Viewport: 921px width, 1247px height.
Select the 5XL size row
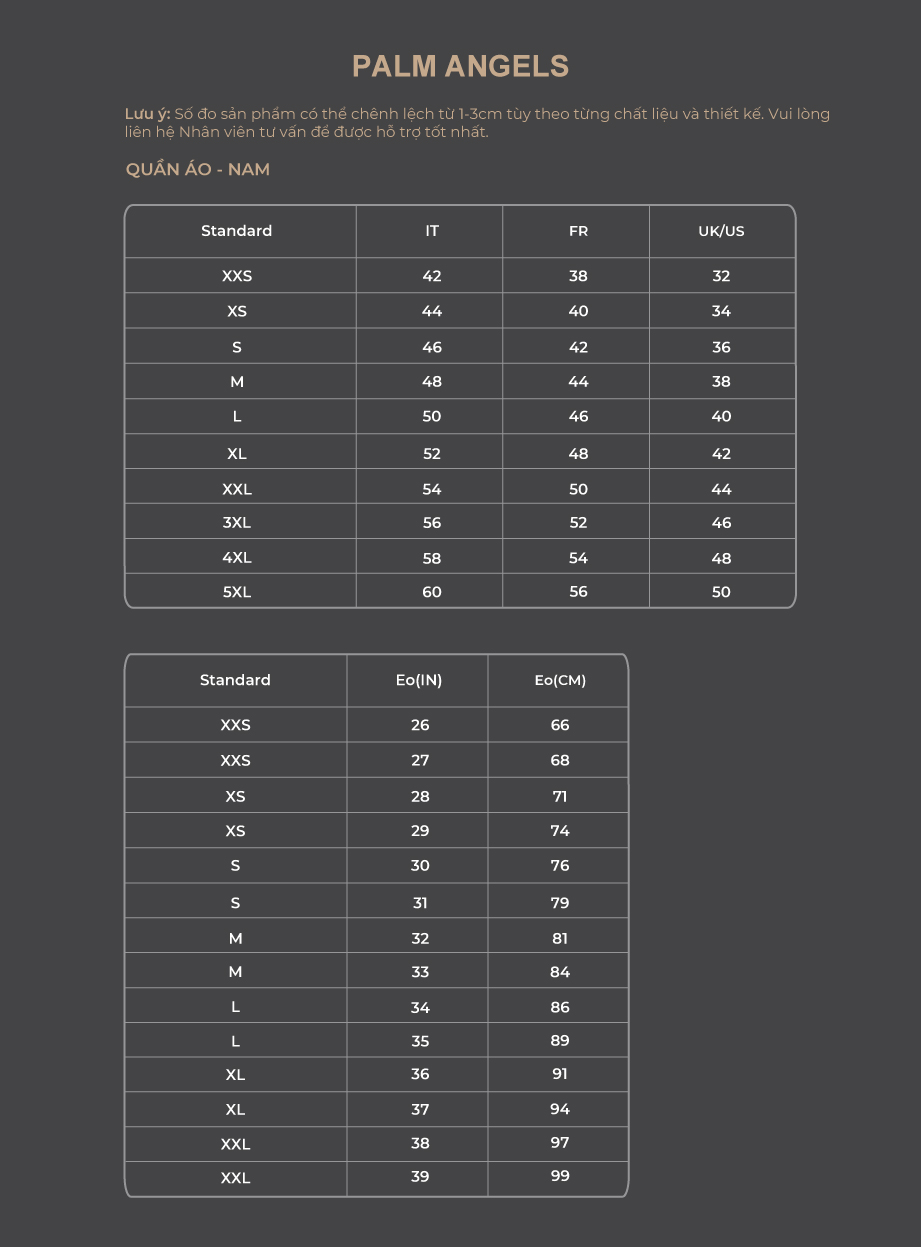point(460,591)
